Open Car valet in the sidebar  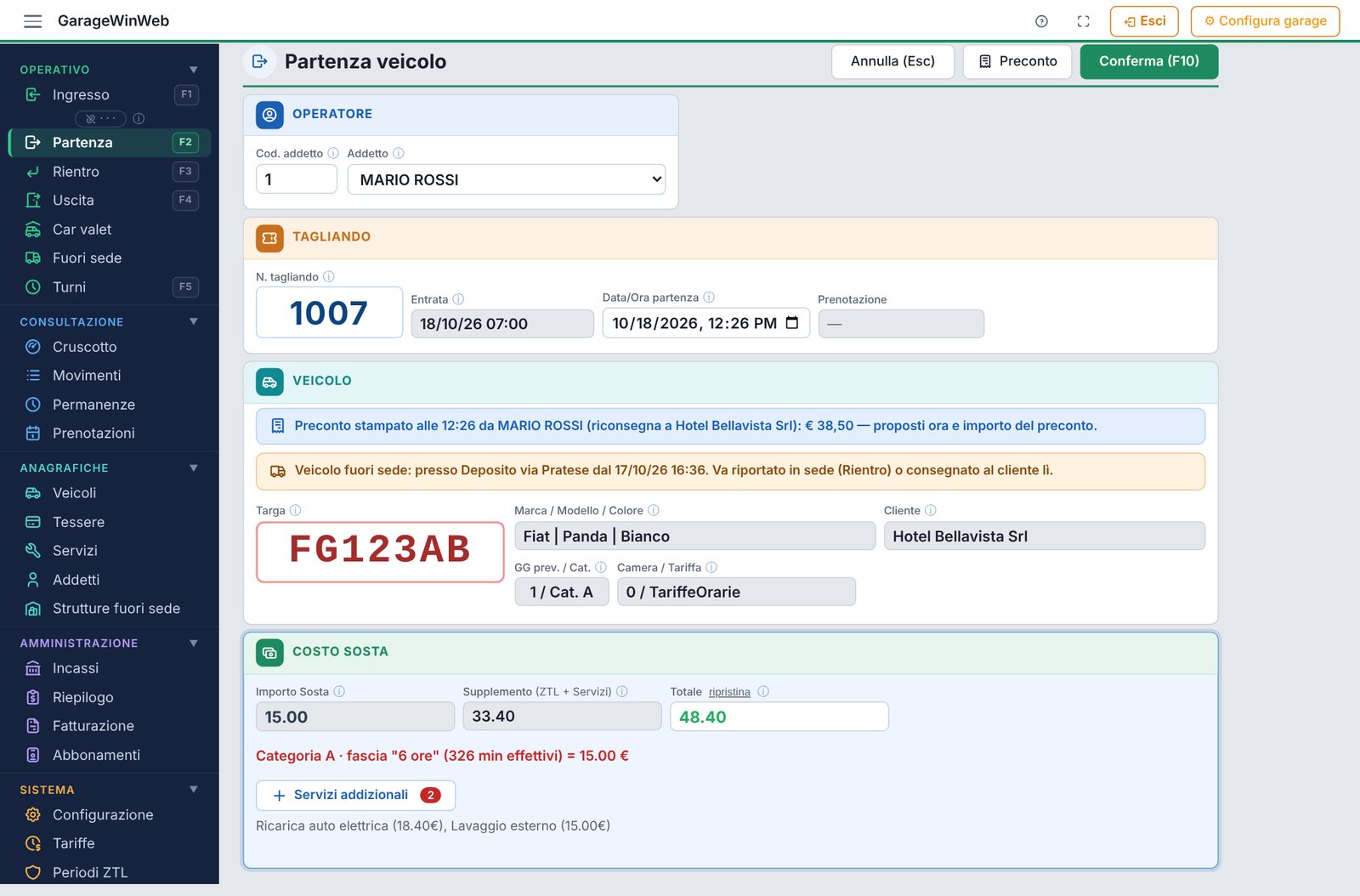(109, 230)
